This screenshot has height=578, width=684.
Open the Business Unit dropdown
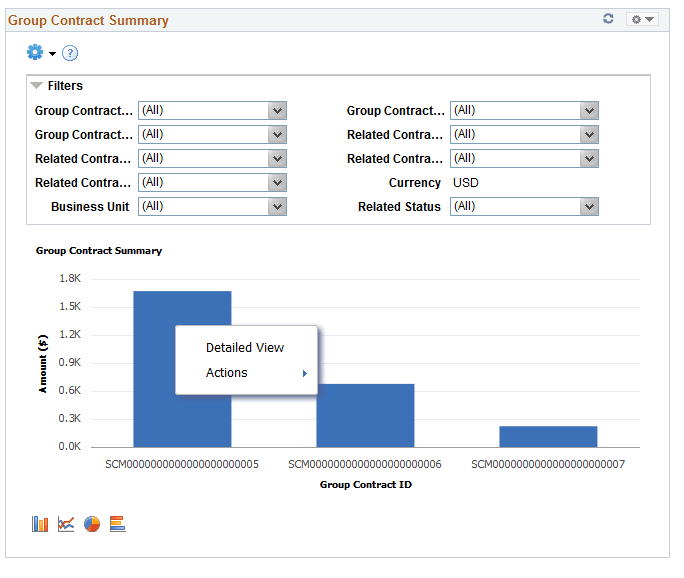pyautogui.click(x=212, y=207)
